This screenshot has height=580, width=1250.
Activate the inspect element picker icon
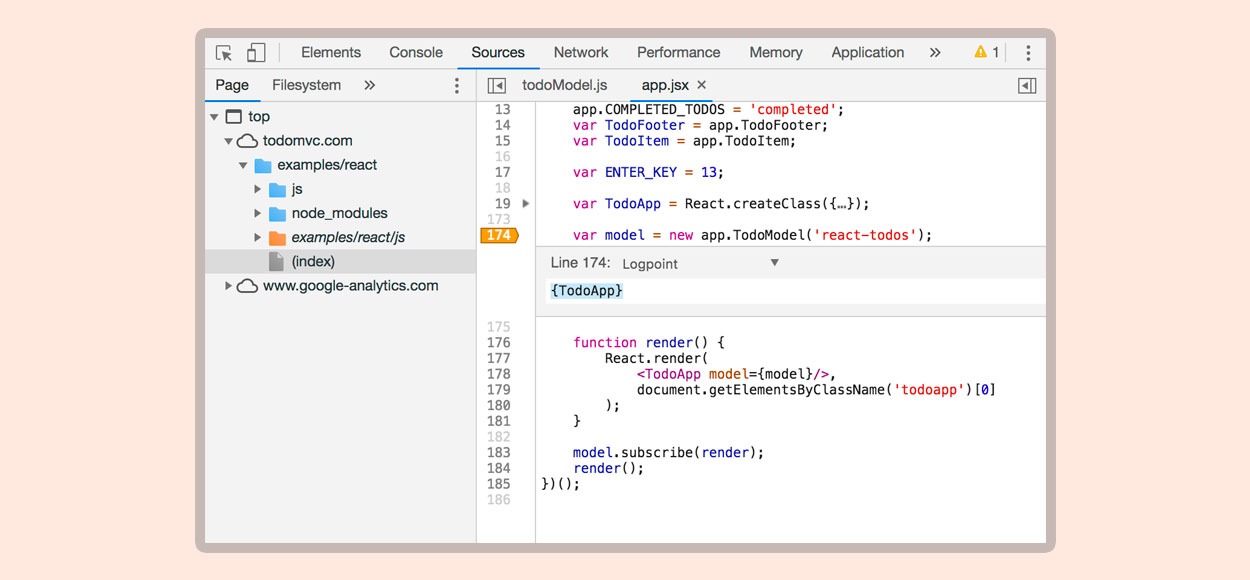click(224, 53)
